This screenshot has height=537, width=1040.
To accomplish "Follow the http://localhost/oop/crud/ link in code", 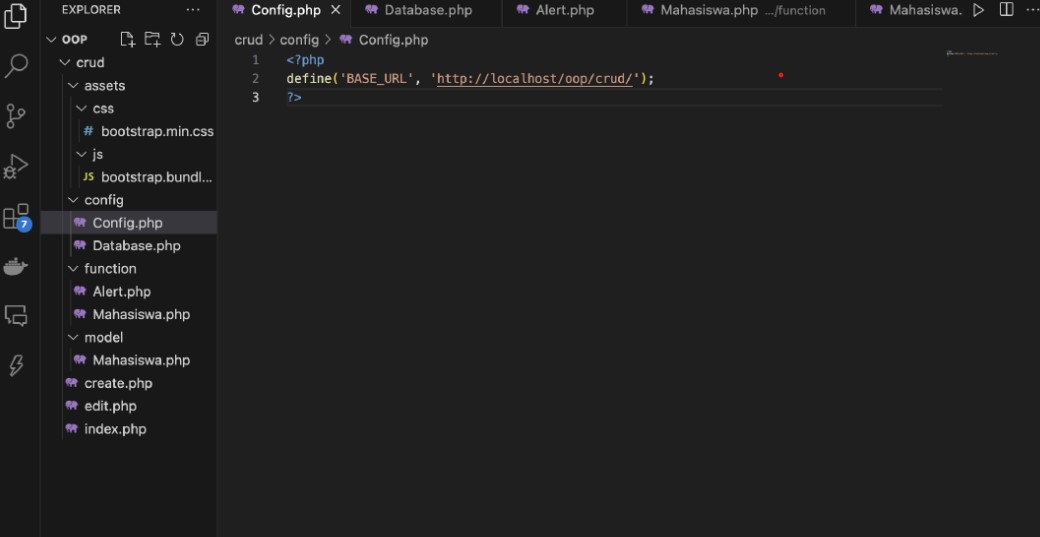I will pos(535,78).
